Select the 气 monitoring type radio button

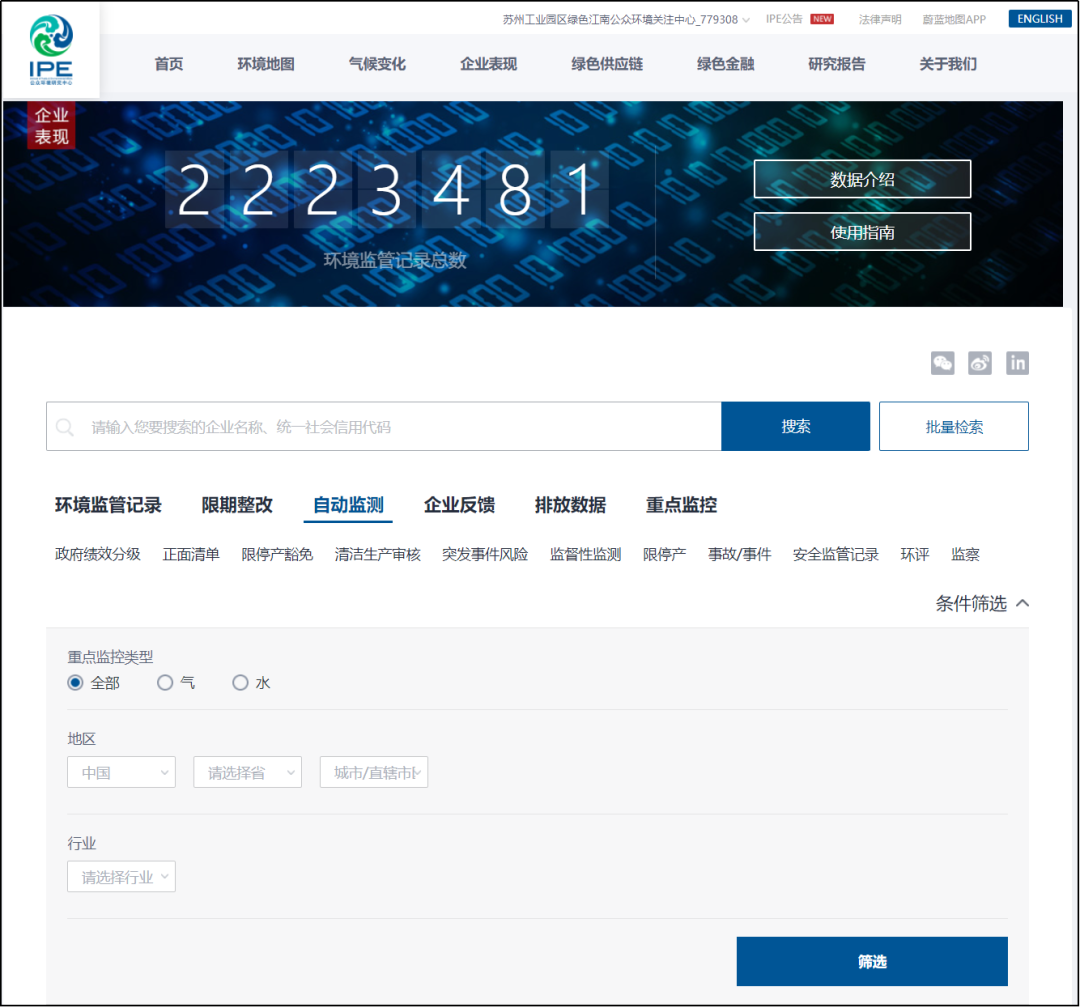(165, 682)
